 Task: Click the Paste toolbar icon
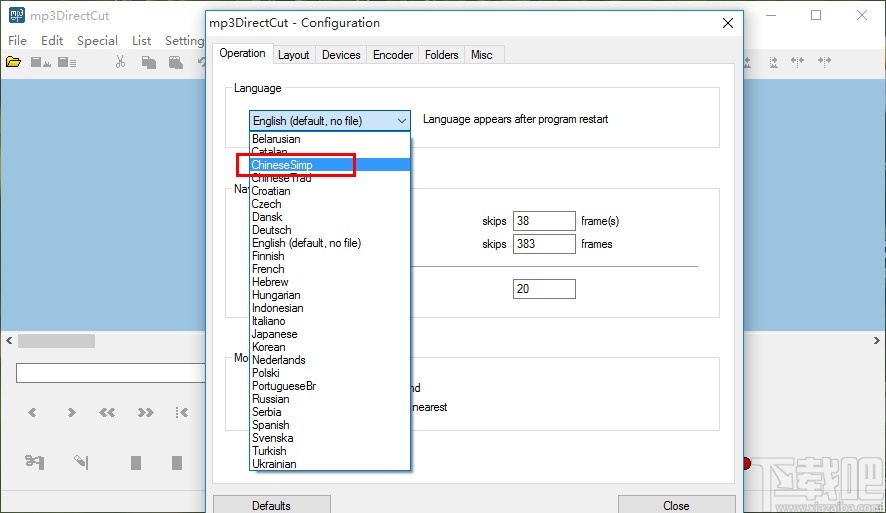[176, 62]
